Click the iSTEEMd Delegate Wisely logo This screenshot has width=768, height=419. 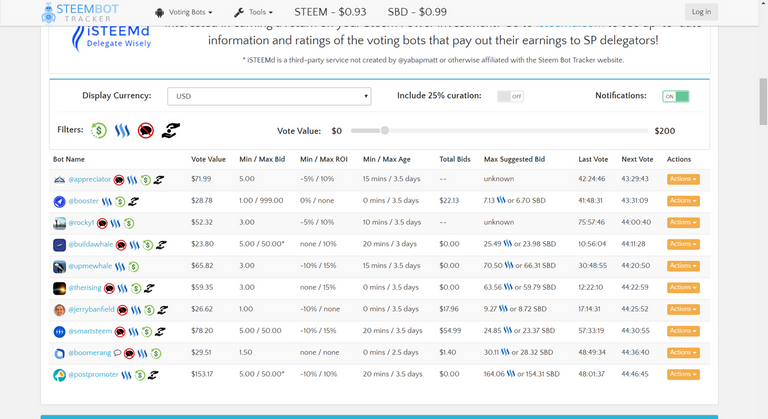pos(112,38)
